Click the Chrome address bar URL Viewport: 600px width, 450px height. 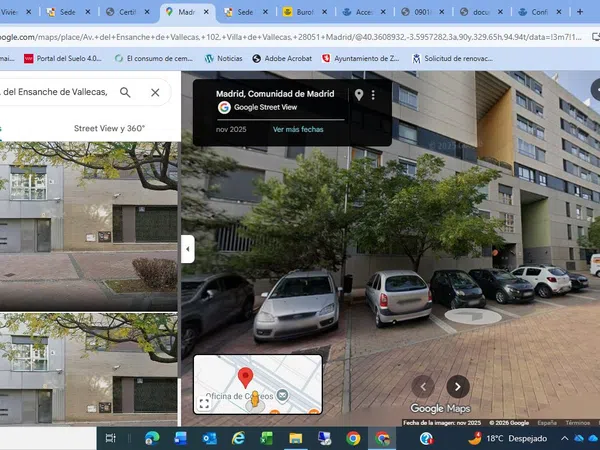point(291,37)
